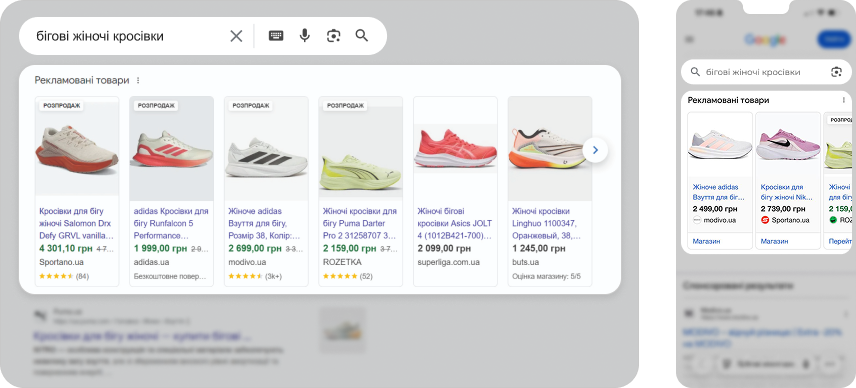Open Puma Darter Pro 2 product link
This screenshot has width=856, height=388.
point(360,223)
